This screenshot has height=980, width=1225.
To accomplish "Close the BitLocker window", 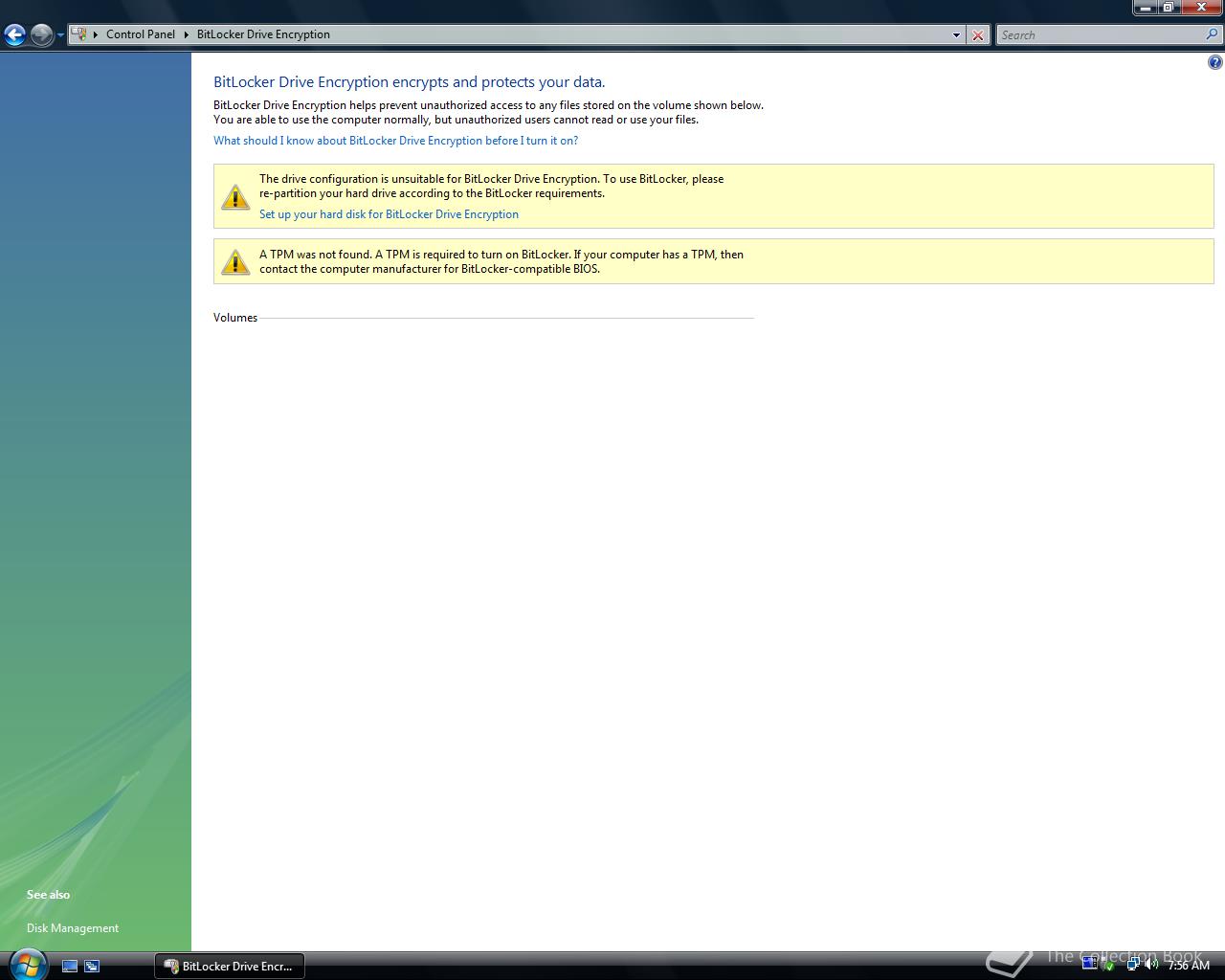I will pyautogui.click(x=1201, y=8).
